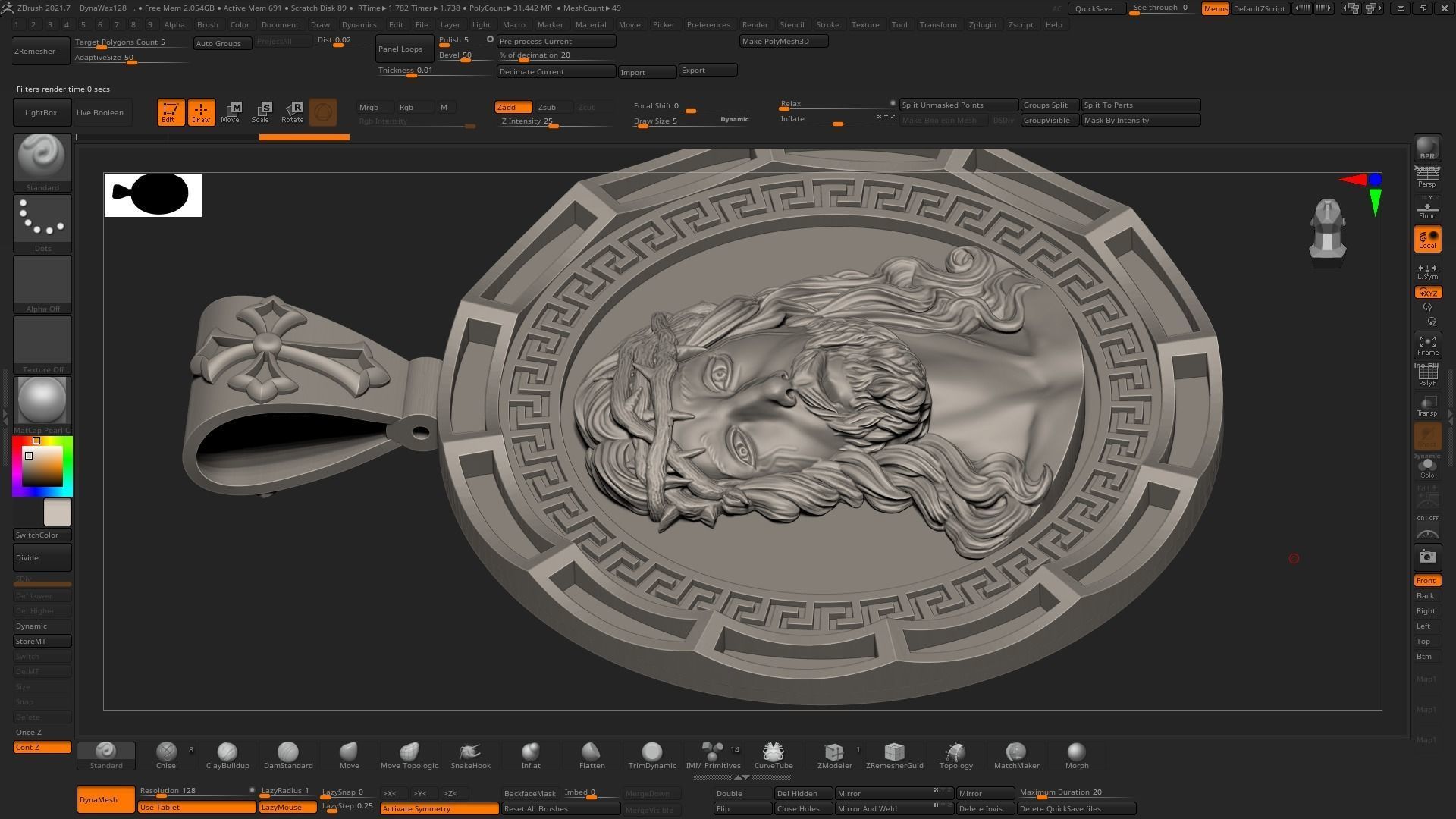
Task: Open the Dots stroke type picker
Action: pyautogui.click(x=42, y=219)
